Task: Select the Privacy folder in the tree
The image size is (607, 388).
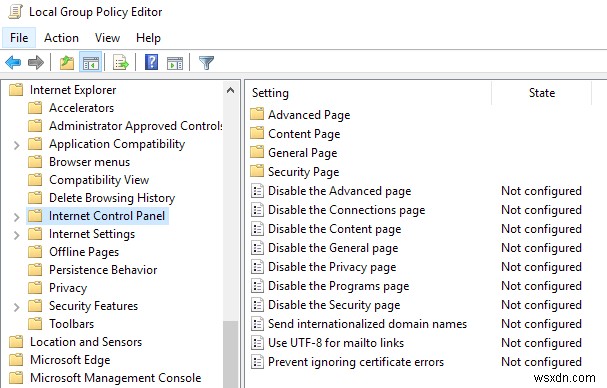Action: click(x=68, y=288)
